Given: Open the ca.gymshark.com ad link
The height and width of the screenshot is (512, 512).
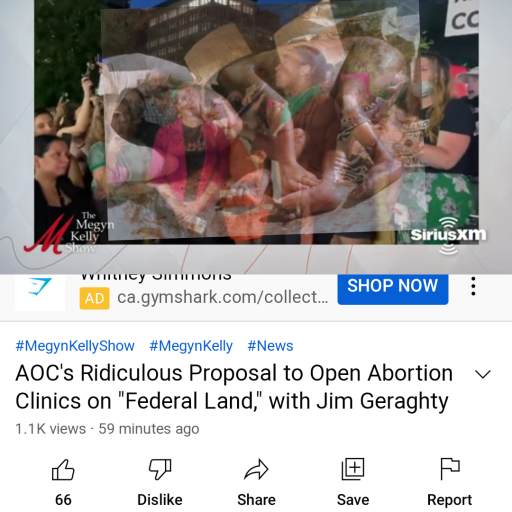Looking at the screenshot, I should (223, 297).
